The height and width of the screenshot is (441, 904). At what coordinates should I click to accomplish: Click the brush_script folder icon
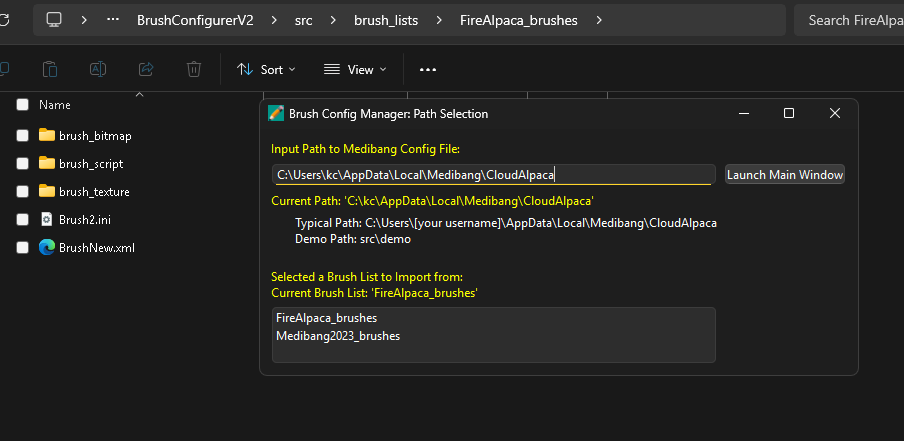click(47, 163)
